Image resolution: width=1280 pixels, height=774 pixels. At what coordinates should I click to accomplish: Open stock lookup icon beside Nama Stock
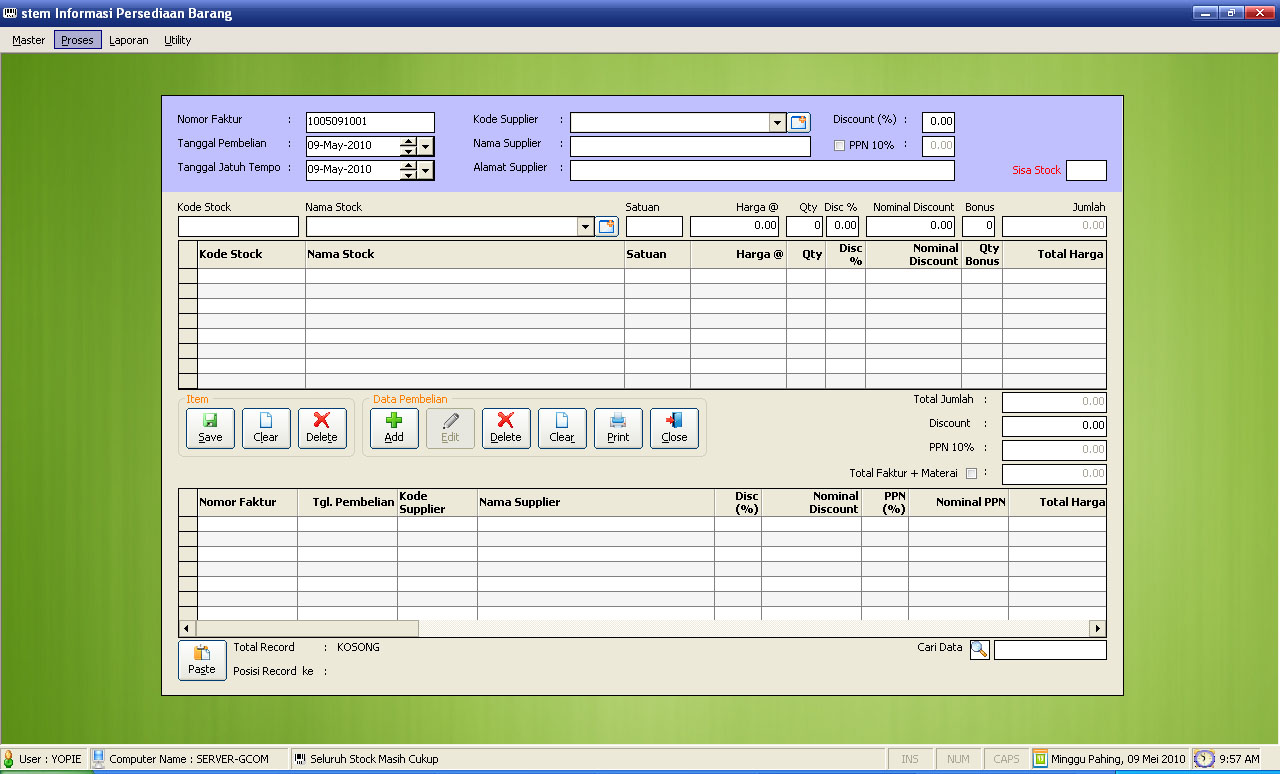[x=607, y=227]
